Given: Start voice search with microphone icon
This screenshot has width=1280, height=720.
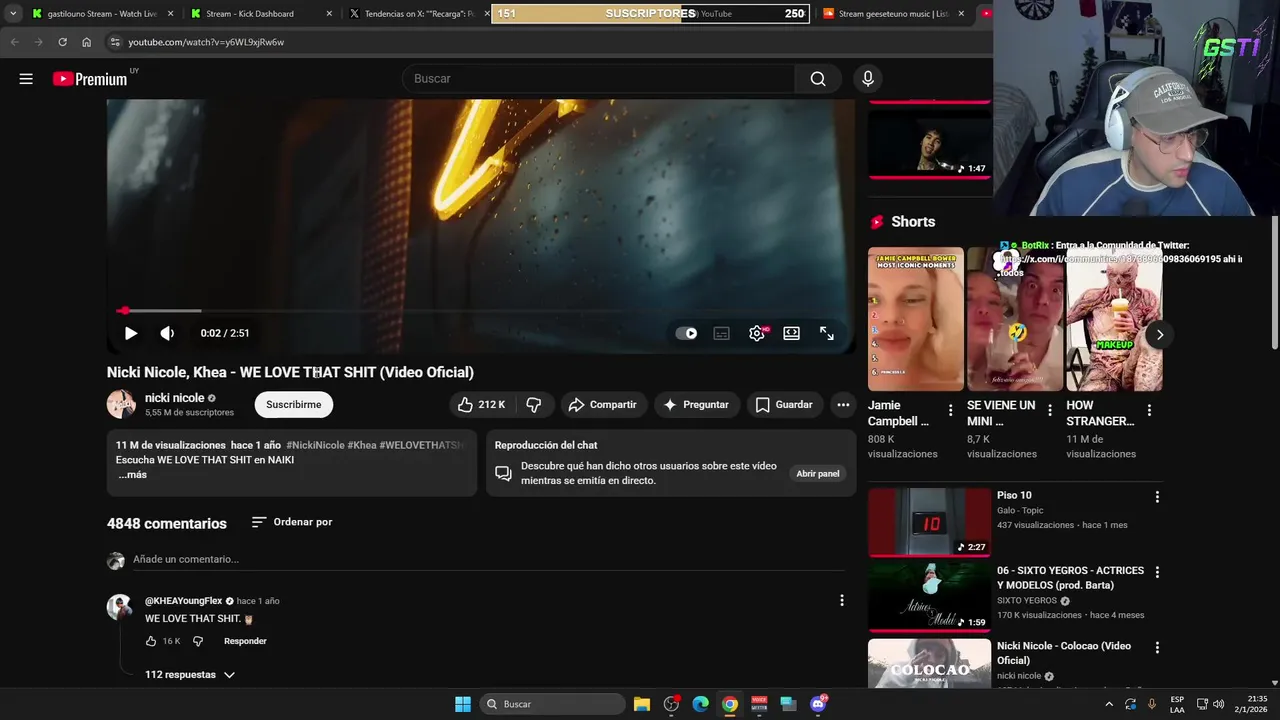Looking at the screenshot, I should [x=868, y=79].
